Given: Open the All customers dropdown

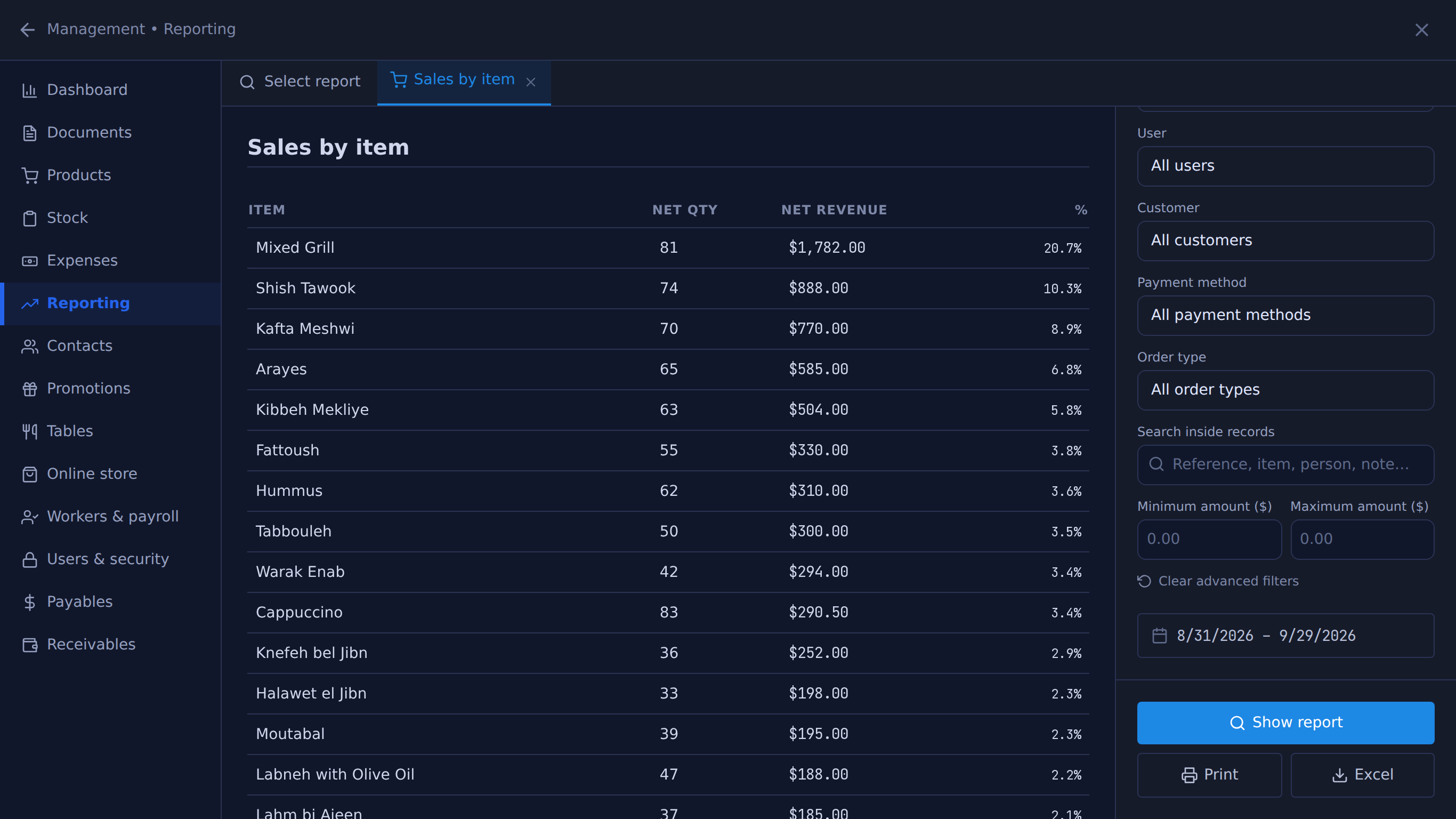Looking at the screenshot, I should 1285,240.
